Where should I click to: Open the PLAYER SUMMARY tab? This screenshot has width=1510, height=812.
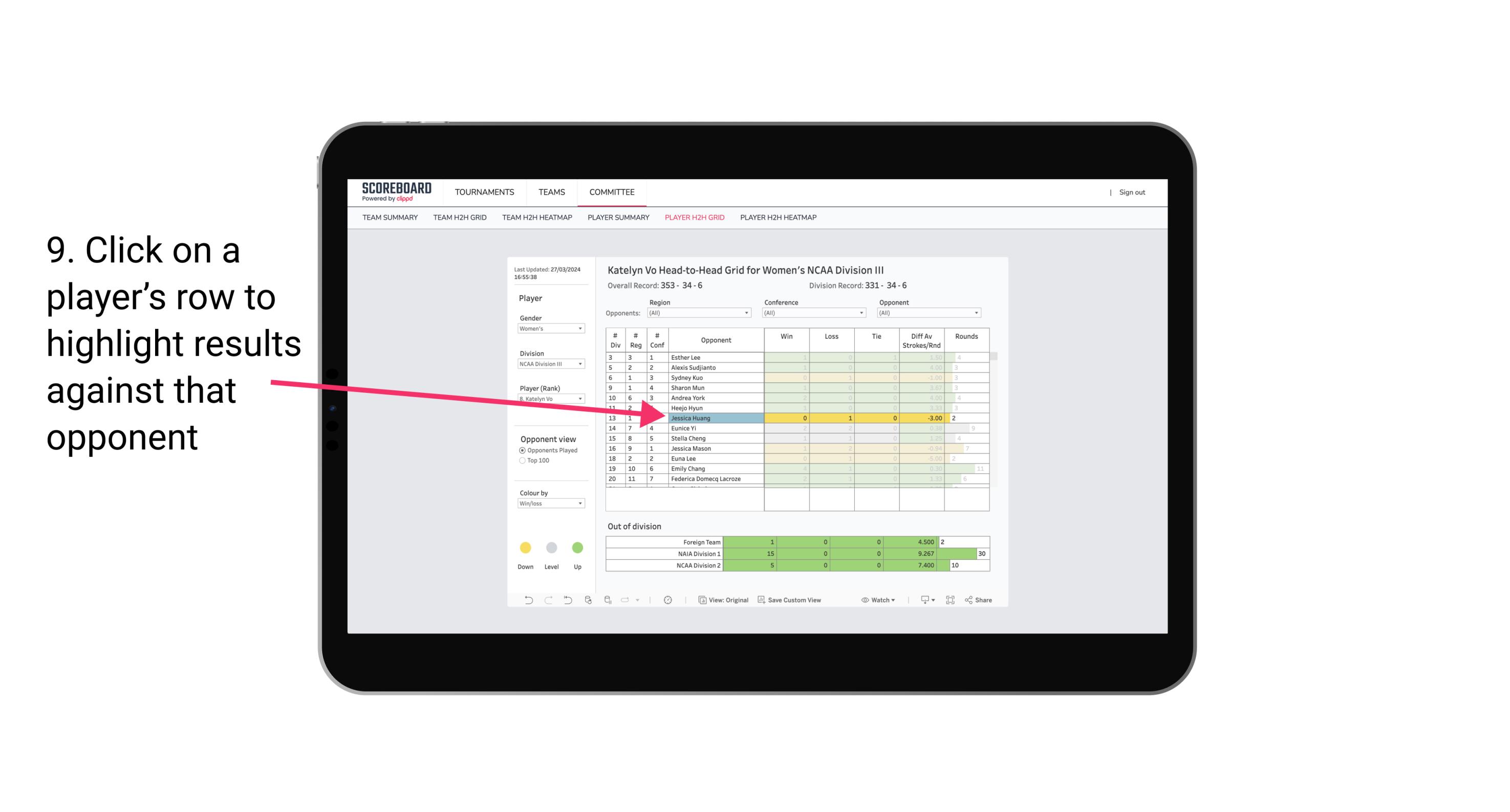[x=617, y=218]
